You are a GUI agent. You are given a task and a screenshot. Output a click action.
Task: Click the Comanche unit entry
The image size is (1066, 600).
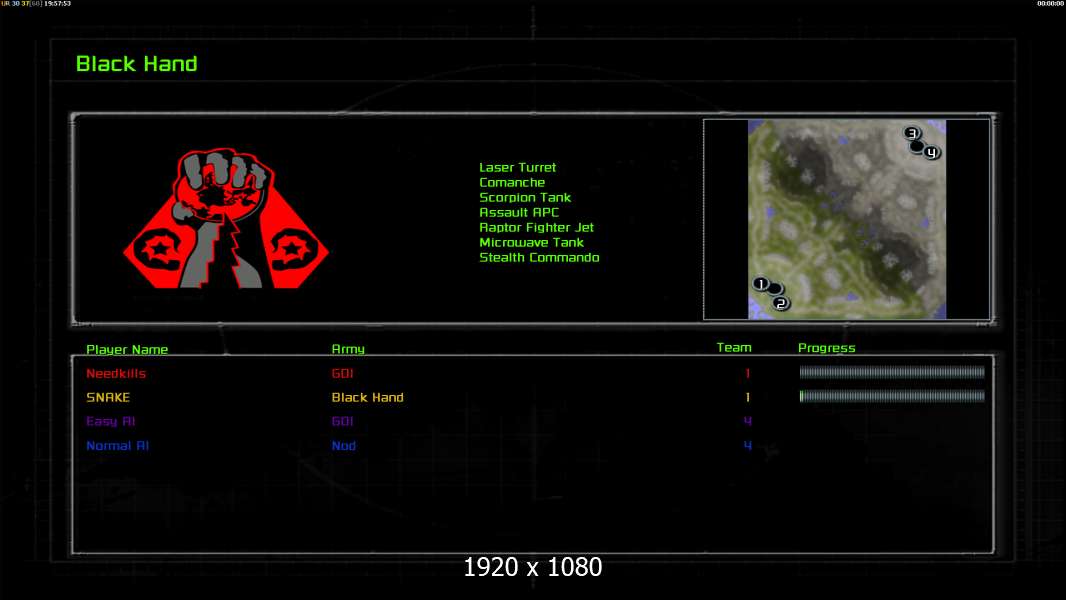pos(512,182)
